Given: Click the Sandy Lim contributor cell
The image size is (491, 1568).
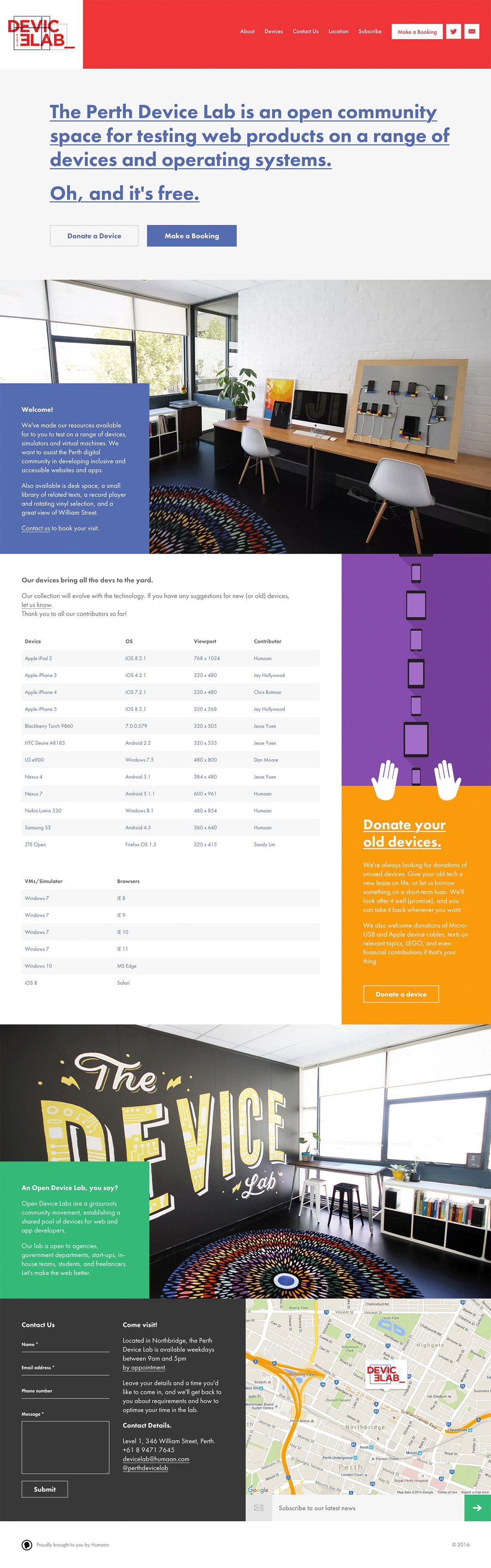Looking at the screenshot, I should click(264, 844).
